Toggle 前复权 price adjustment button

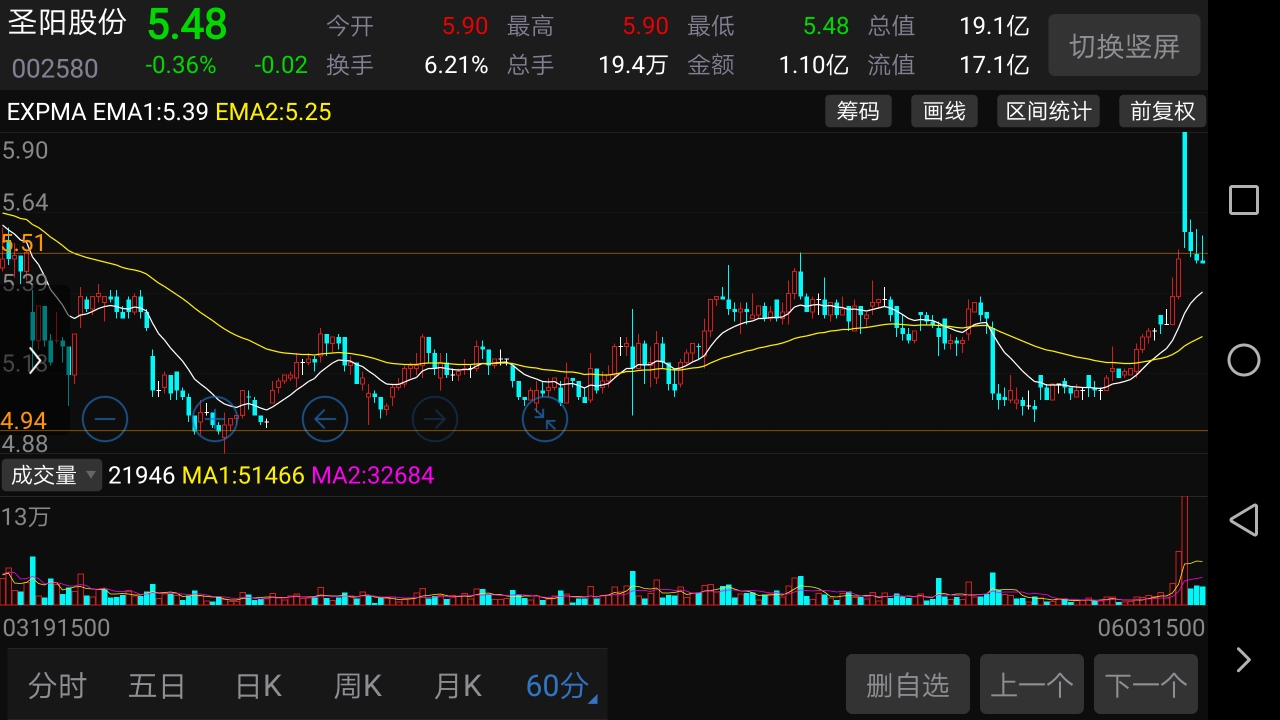click(1163, 111)
